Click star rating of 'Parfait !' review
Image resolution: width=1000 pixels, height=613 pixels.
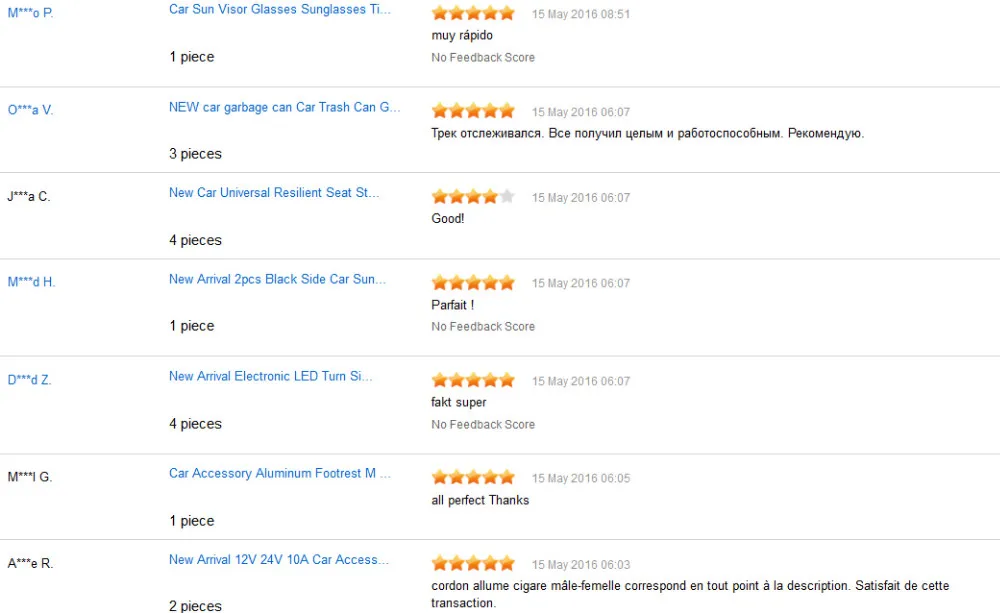[473, 282]
